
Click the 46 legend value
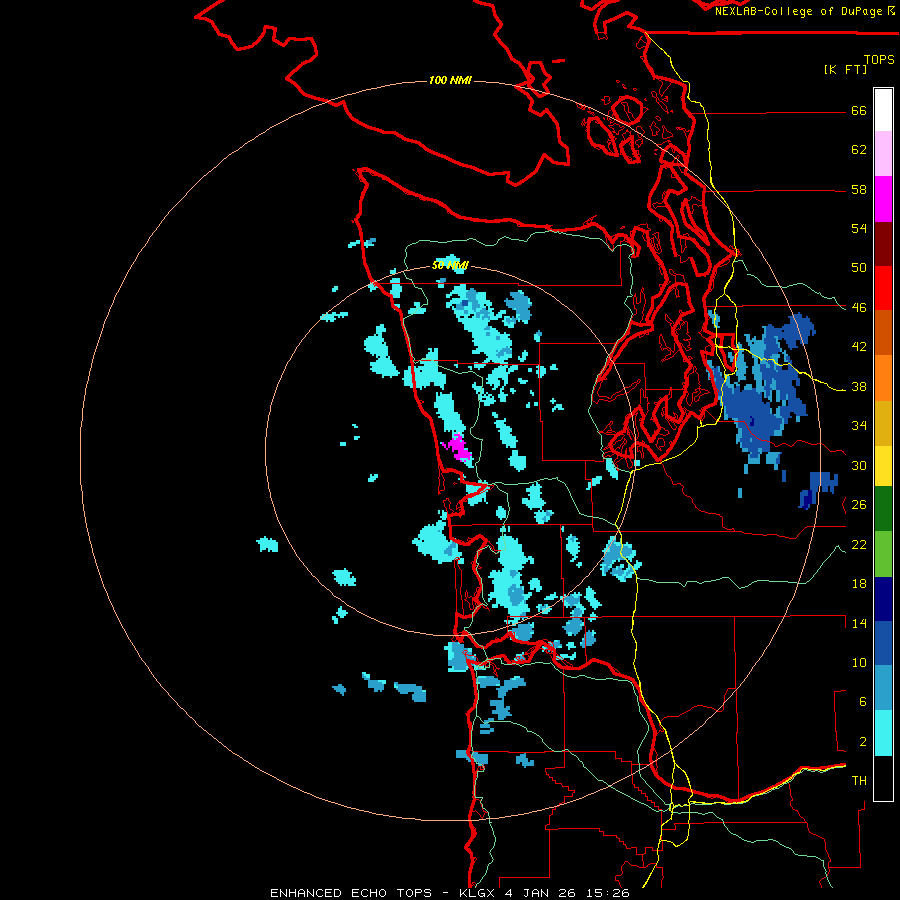point(859,307)
